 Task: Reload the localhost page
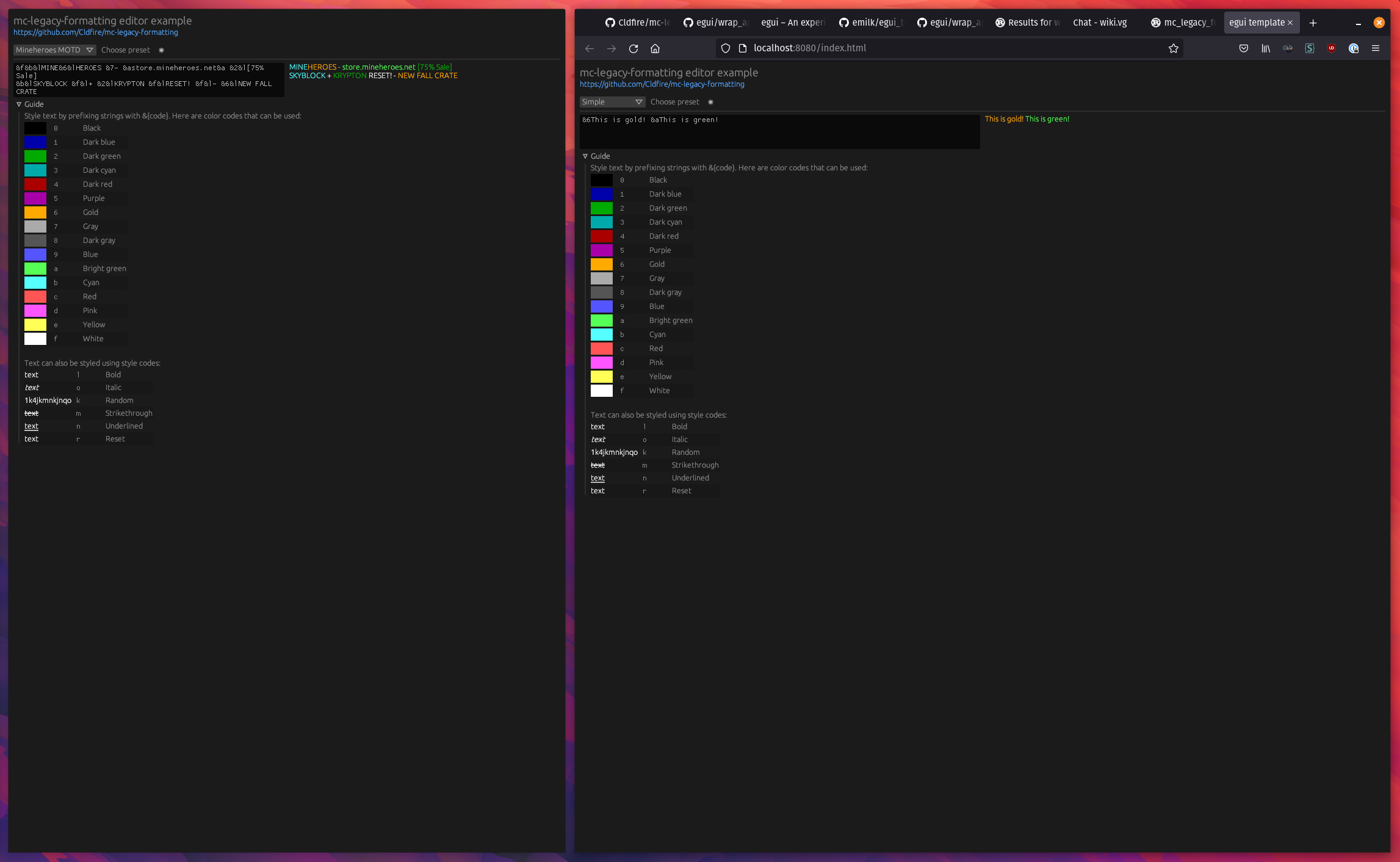[x=633, y=48]
